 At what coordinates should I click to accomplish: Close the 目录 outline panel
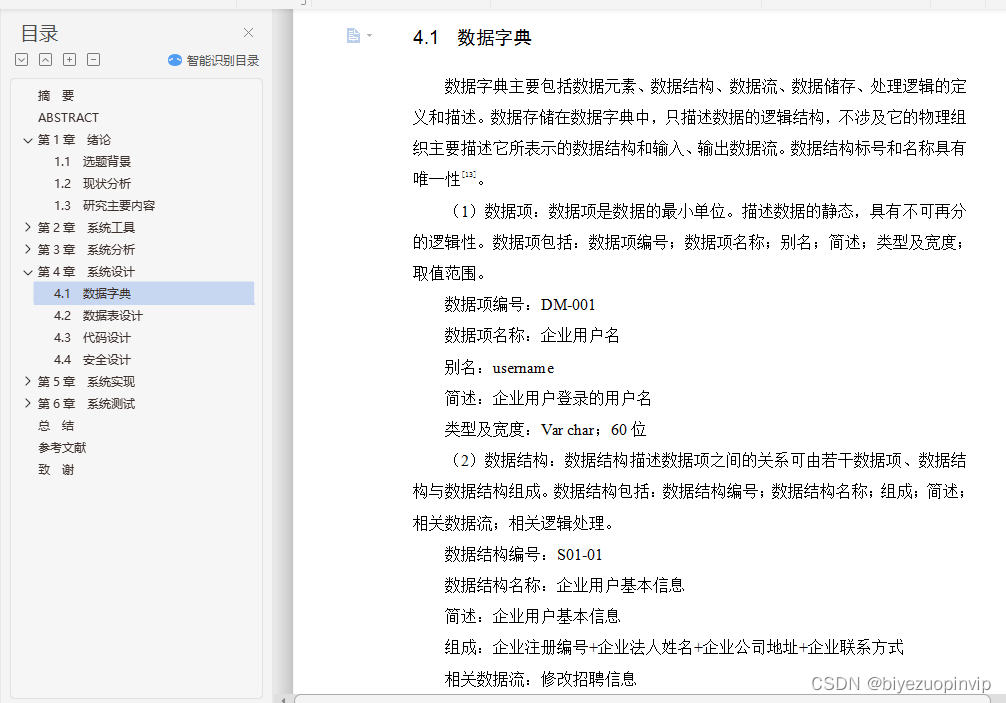coord(248,33)
